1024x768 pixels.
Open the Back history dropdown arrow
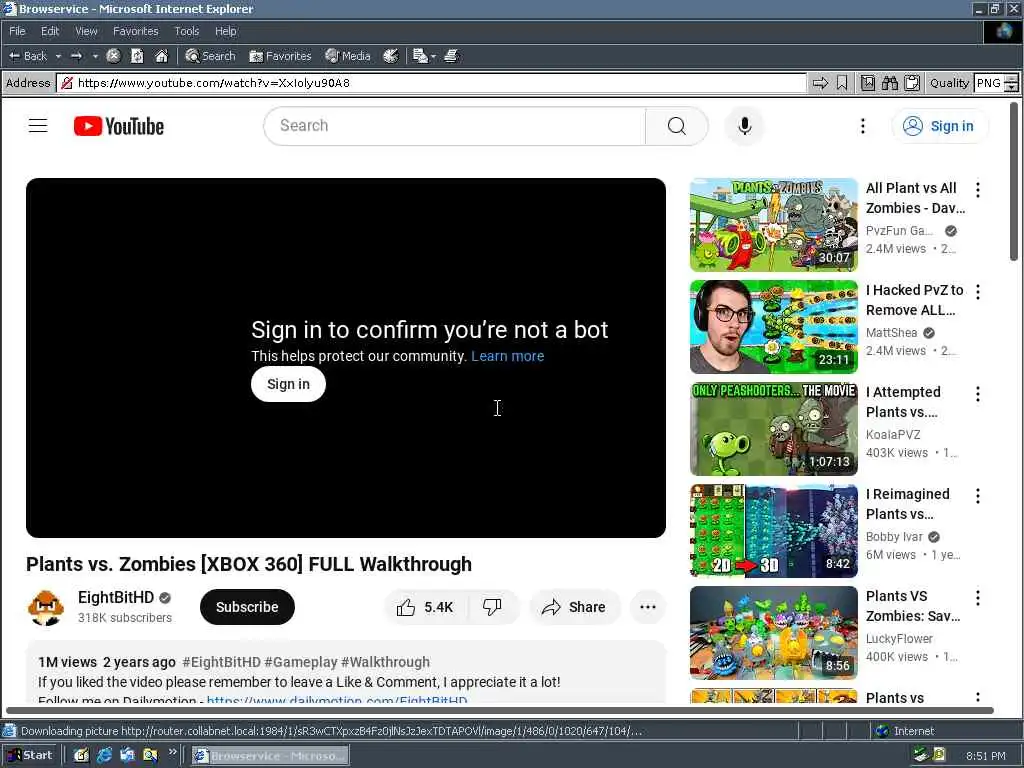point(58,56)
